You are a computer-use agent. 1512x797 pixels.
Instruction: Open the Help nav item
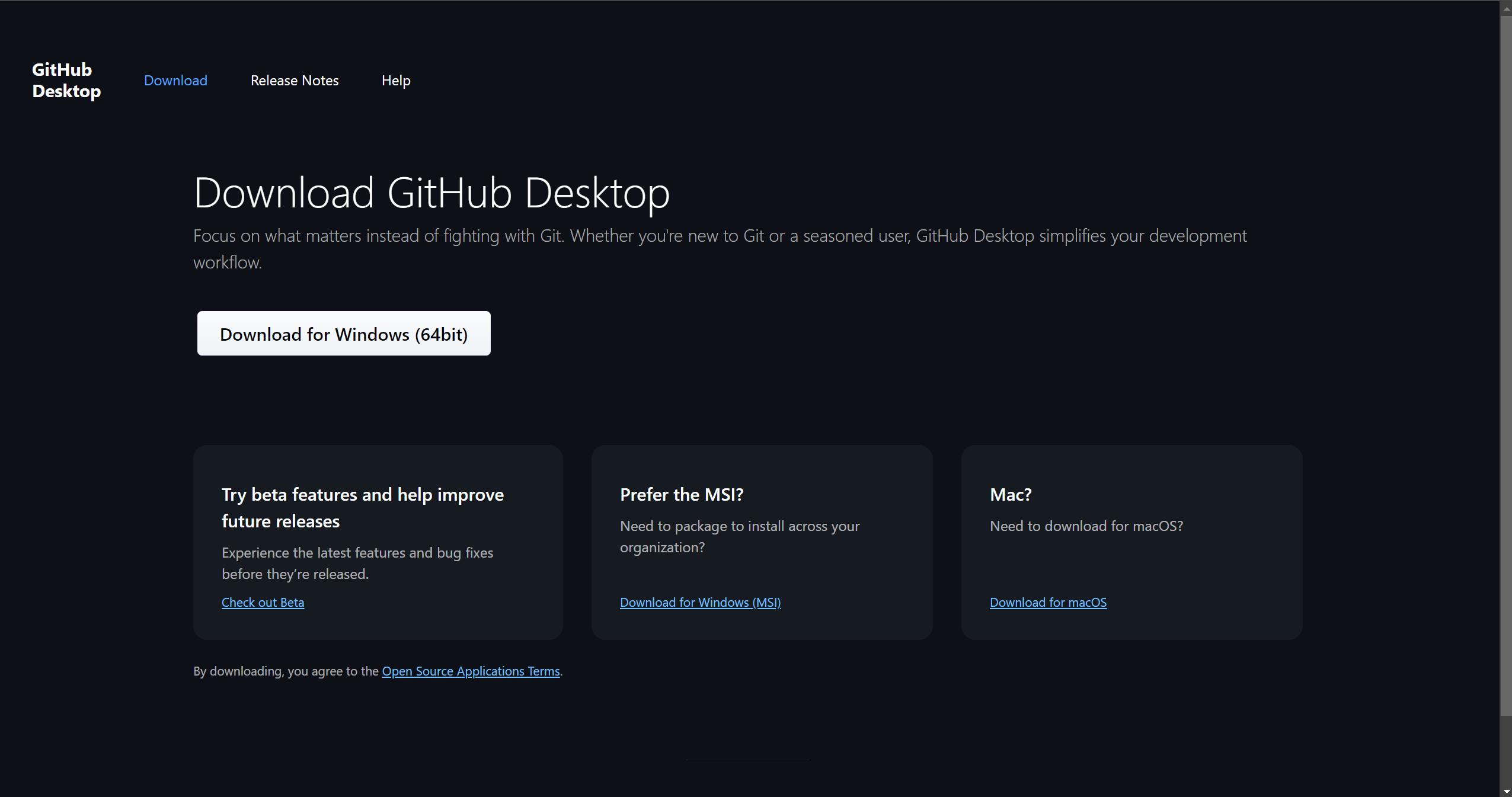(396, 80)
